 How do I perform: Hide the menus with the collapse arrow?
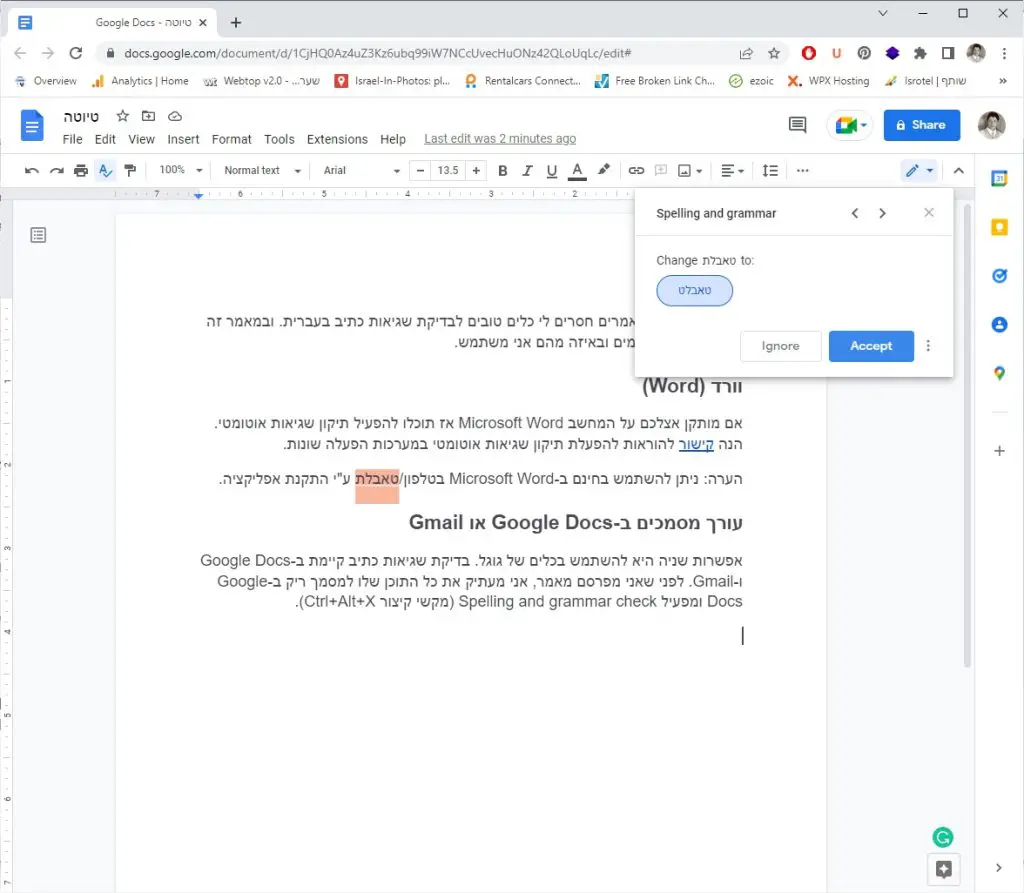[959, 170]
